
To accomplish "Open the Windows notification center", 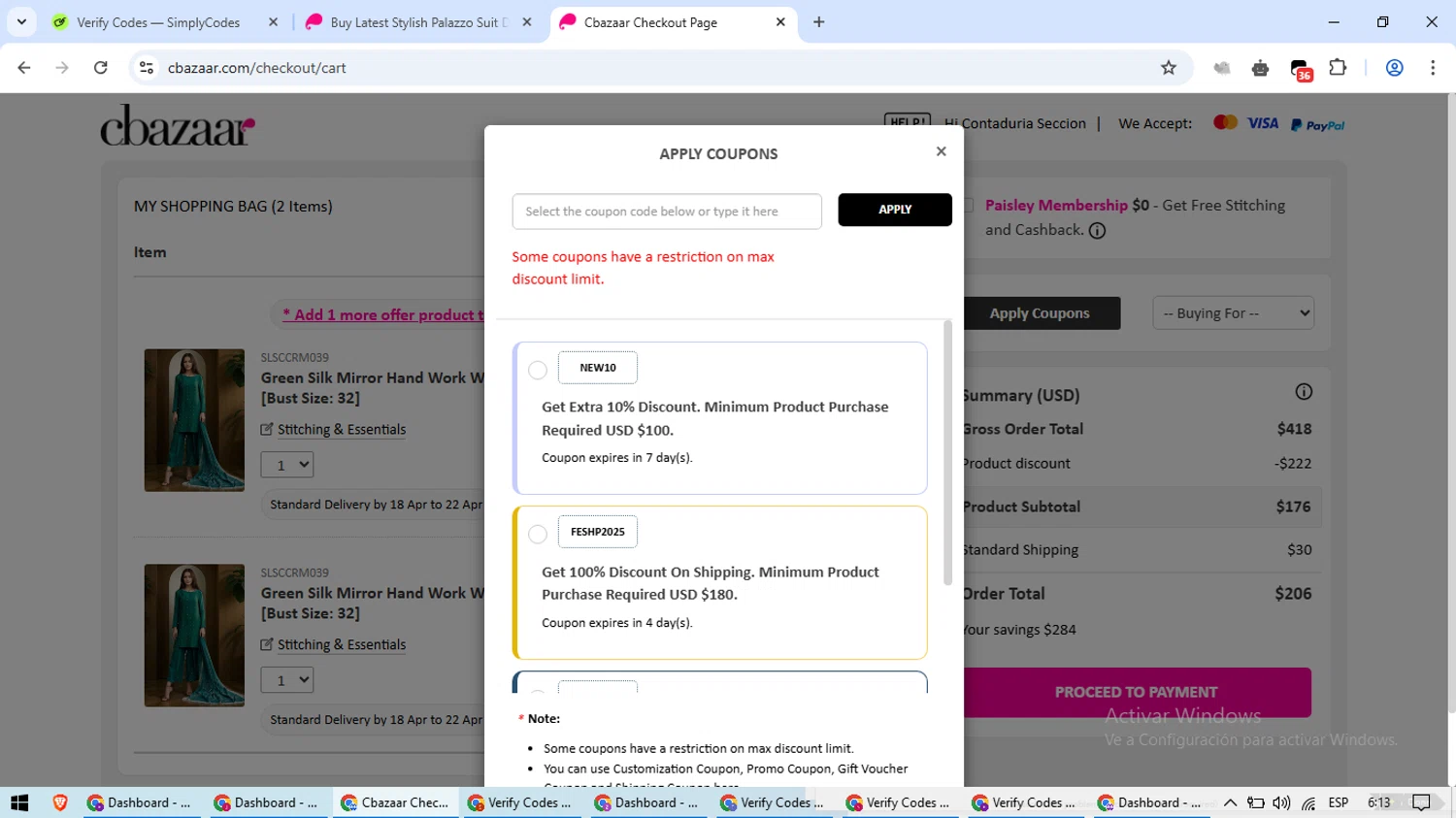I will (x=1421, y=802).
